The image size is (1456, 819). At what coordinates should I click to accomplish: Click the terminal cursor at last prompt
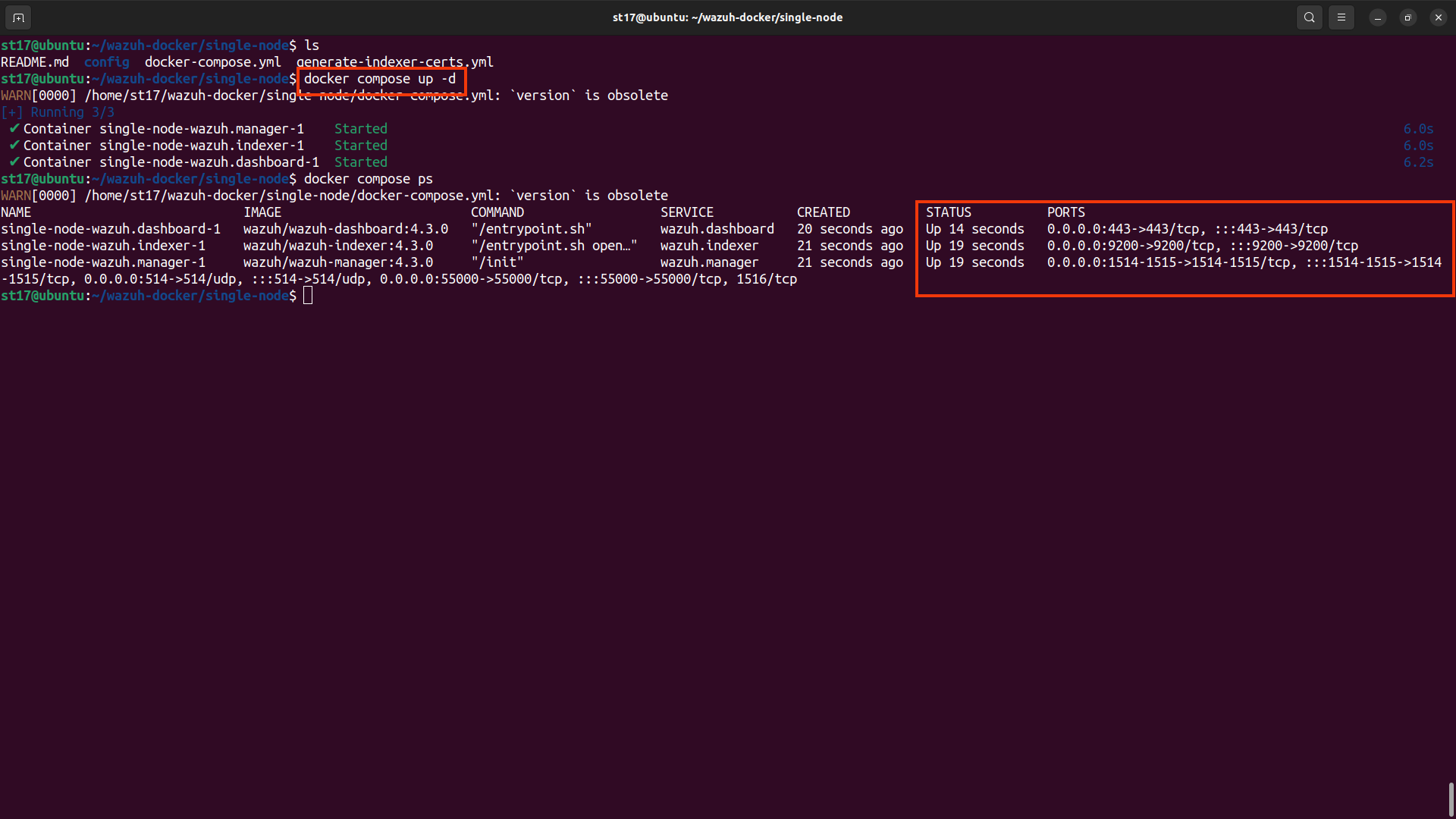(308, 296)
